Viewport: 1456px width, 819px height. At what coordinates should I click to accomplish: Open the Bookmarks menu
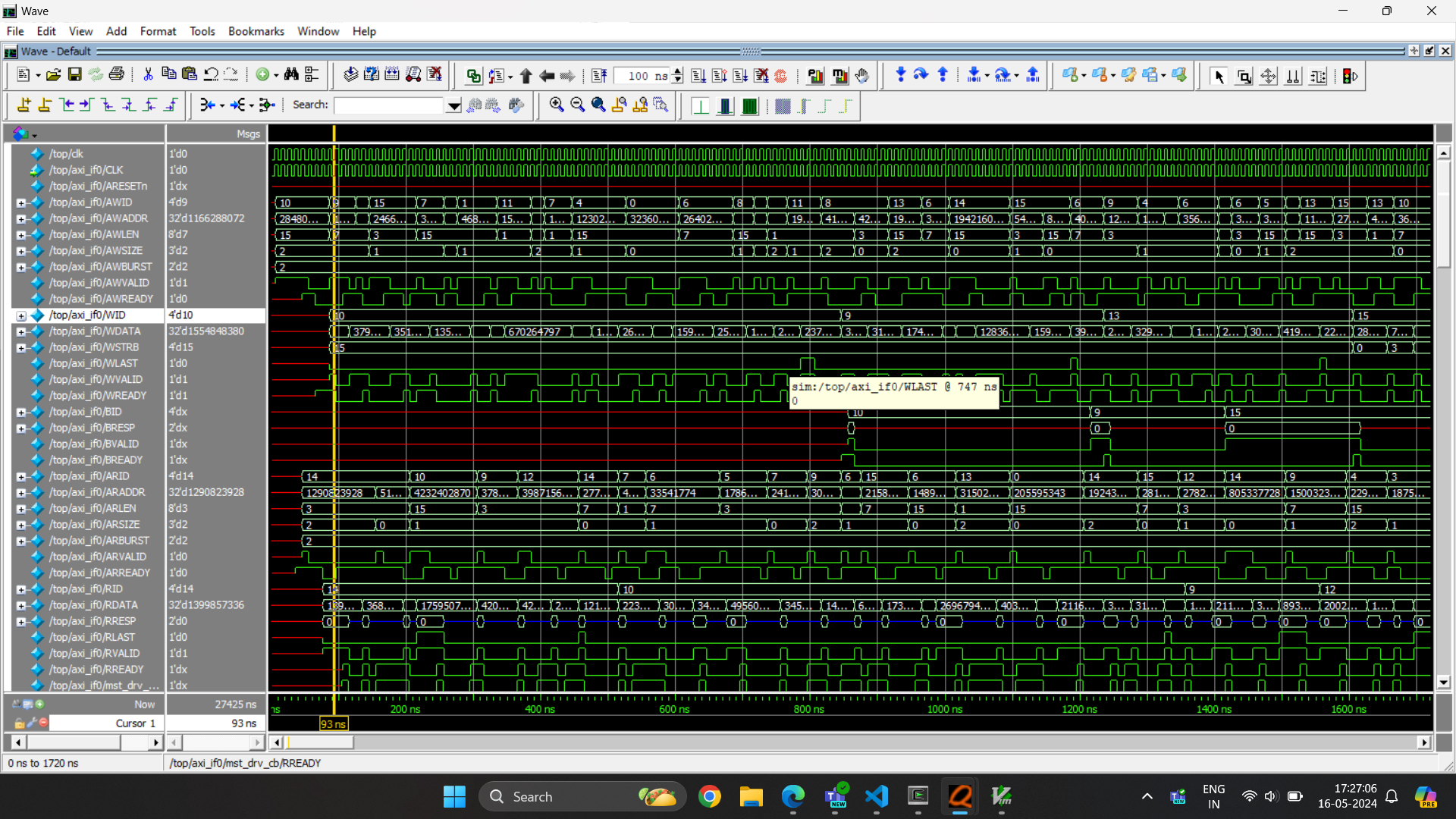256,31
